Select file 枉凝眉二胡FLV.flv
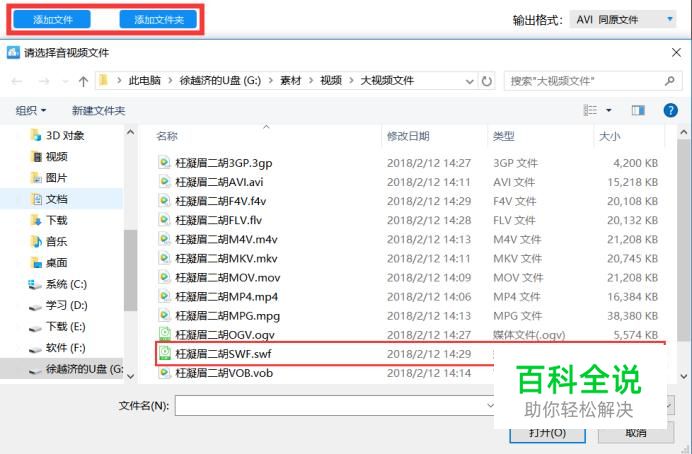 (408, 220)
